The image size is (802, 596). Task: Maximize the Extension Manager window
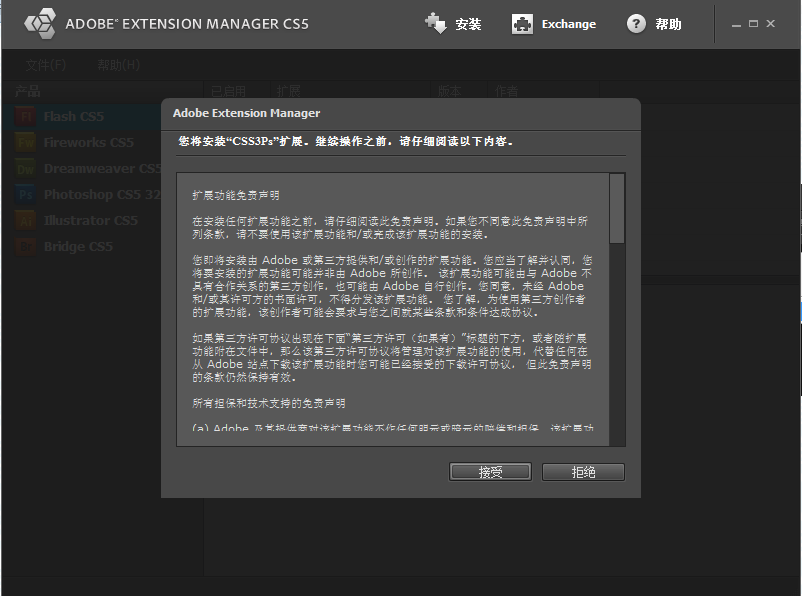[x=753, y=24]
